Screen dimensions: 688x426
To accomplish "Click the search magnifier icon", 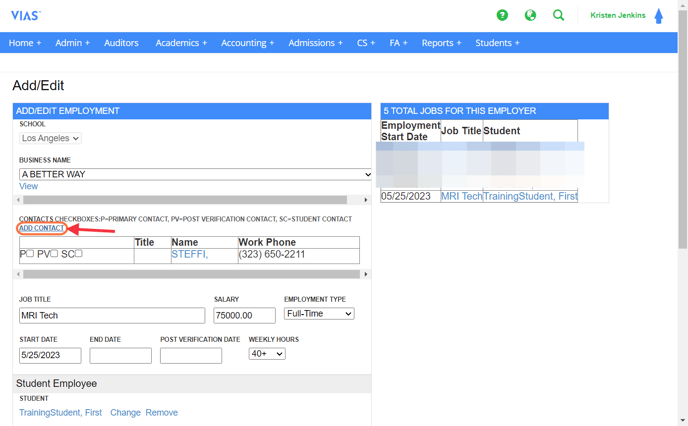I will 559,15.
